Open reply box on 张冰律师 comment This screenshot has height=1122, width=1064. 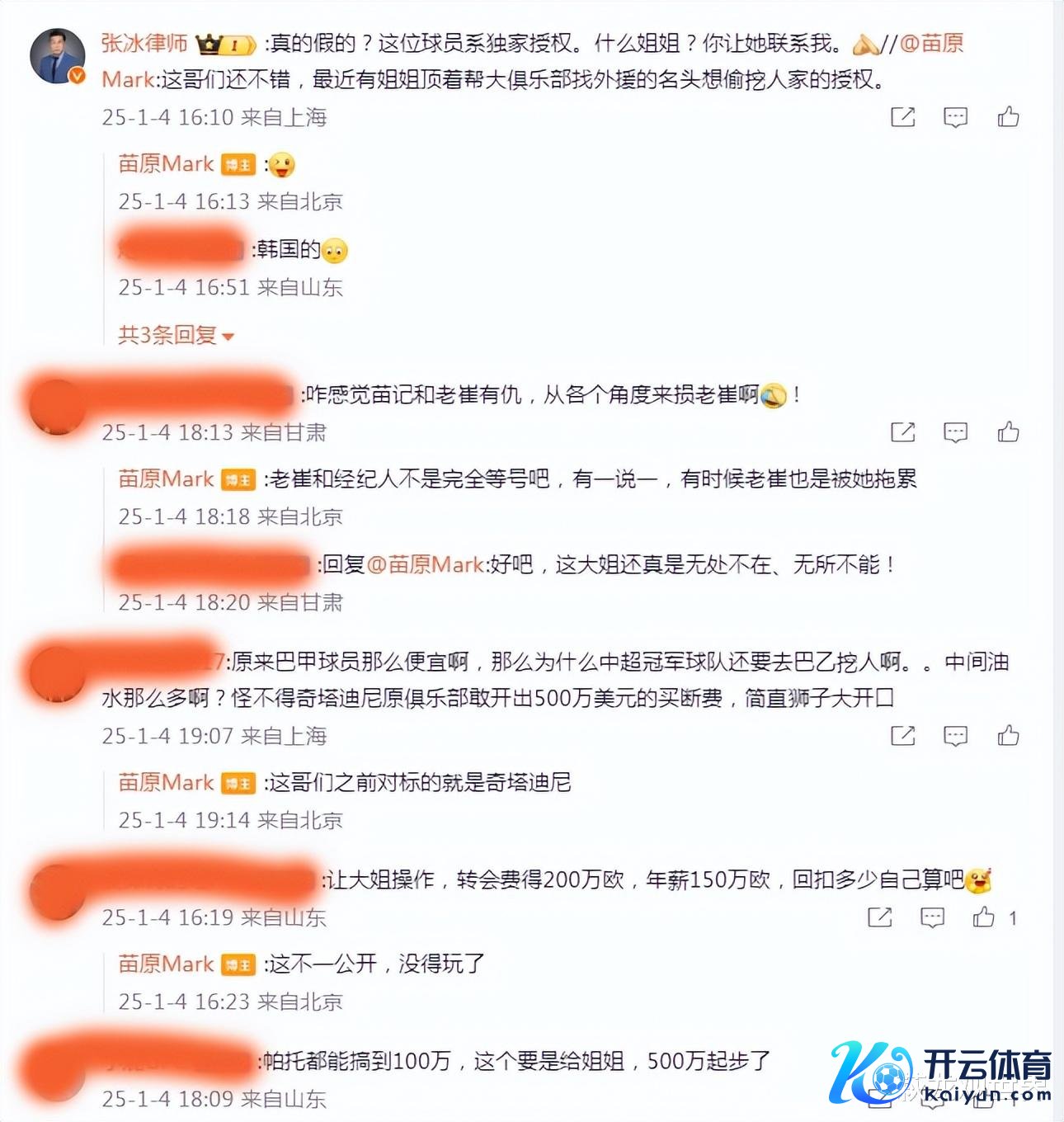[955, 118]
